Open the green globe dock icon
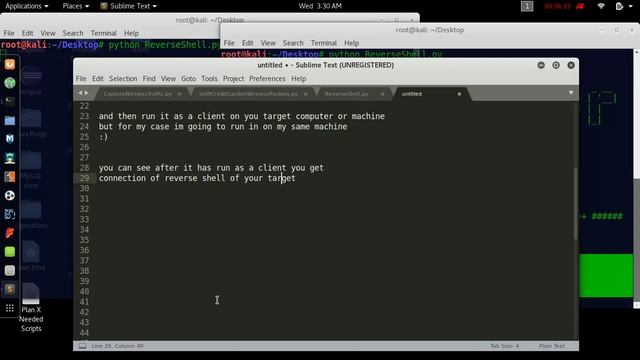Viewport: 640px width, 360px height. tap(10, 83)
